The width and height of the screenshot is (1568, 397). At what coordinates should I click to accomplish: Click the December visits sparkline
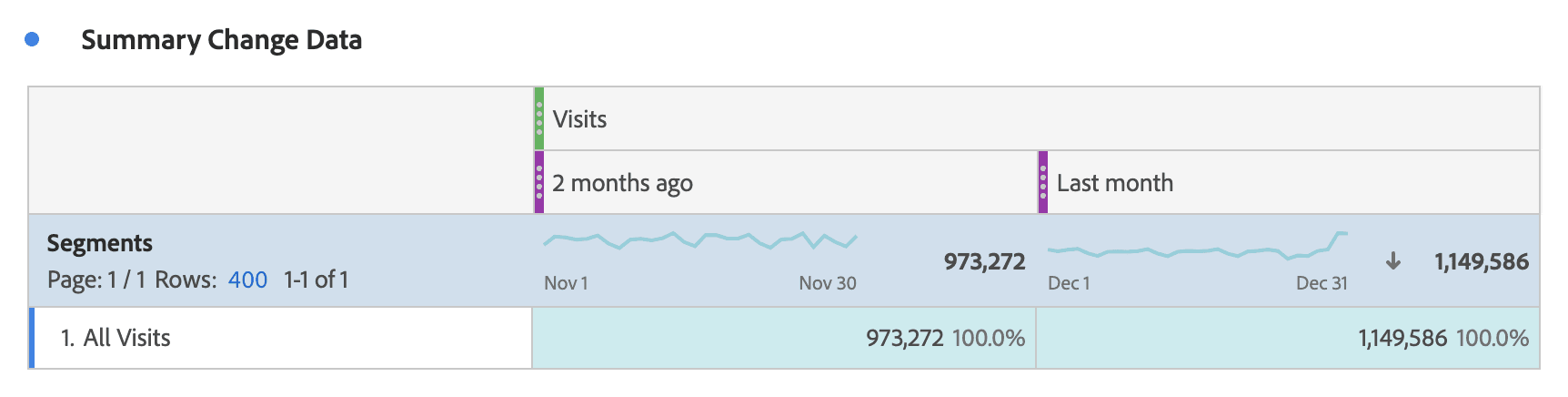[x=1197, y=248]
